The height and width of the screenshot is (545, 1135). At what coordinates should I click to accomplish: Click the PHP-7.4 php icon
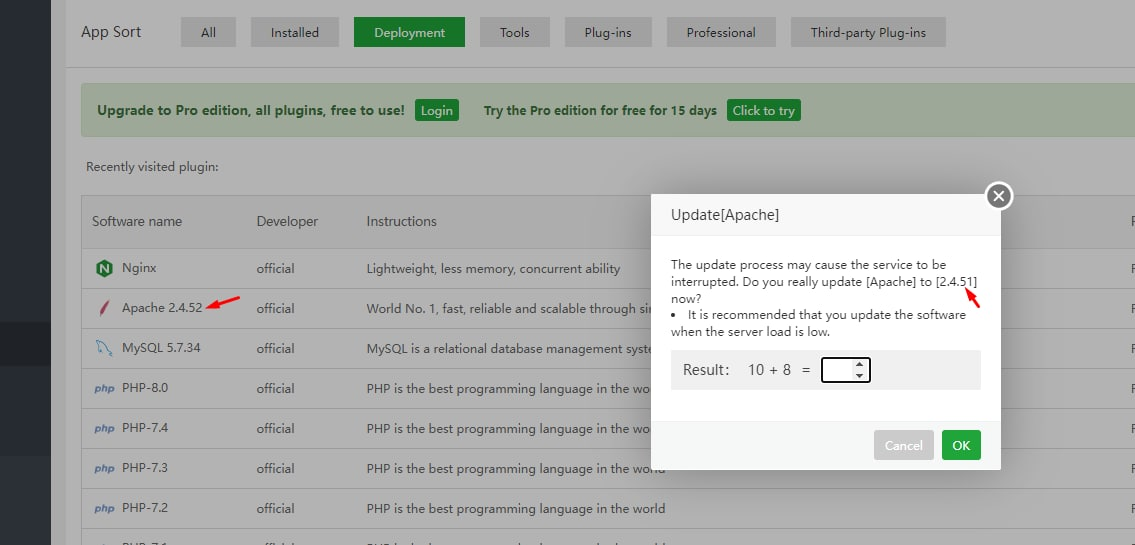tap(103, 428)
